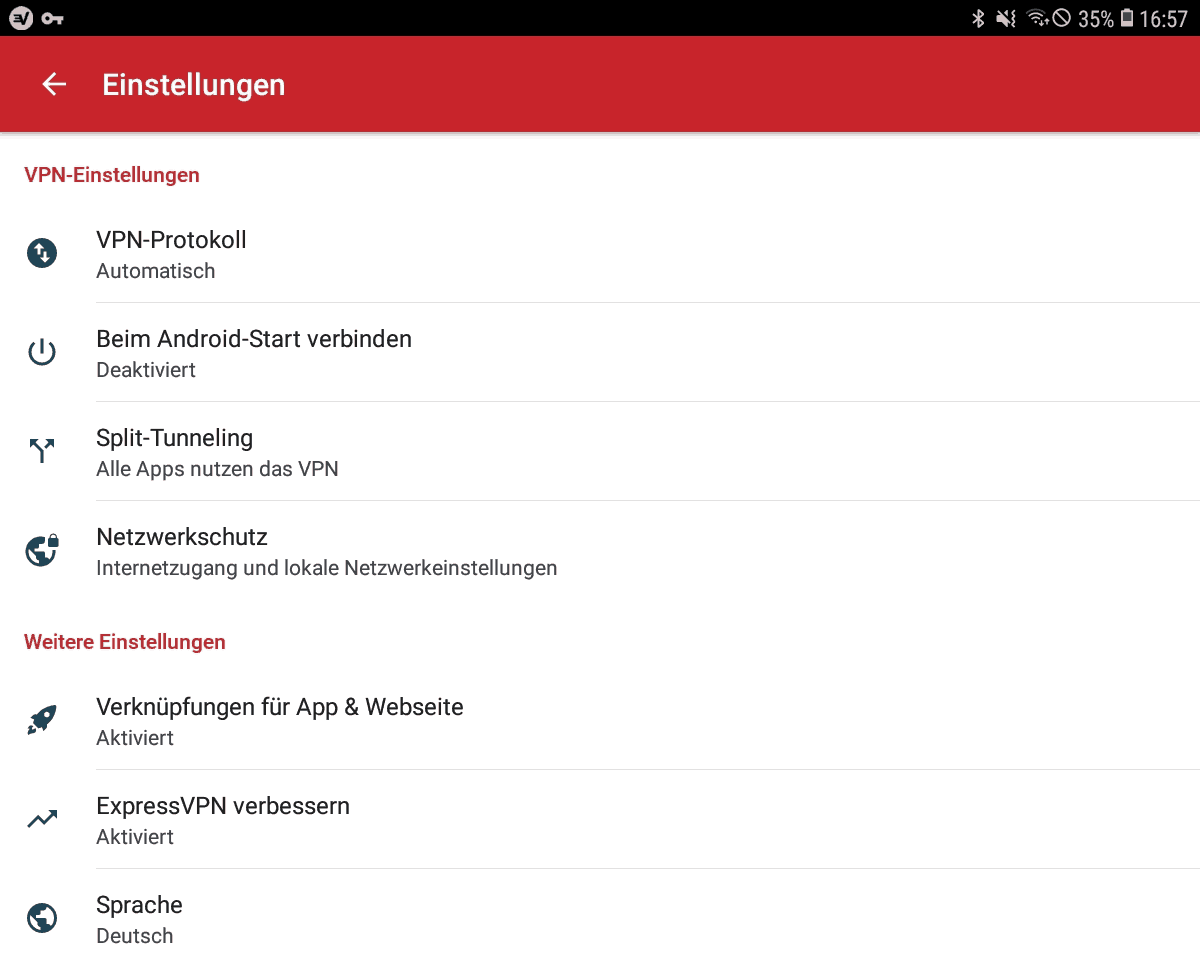Image resolution: width=1200 pixels, height=968 pixels.
Task: Click the Deaktiviert subtitle
Action: (146, 370)
